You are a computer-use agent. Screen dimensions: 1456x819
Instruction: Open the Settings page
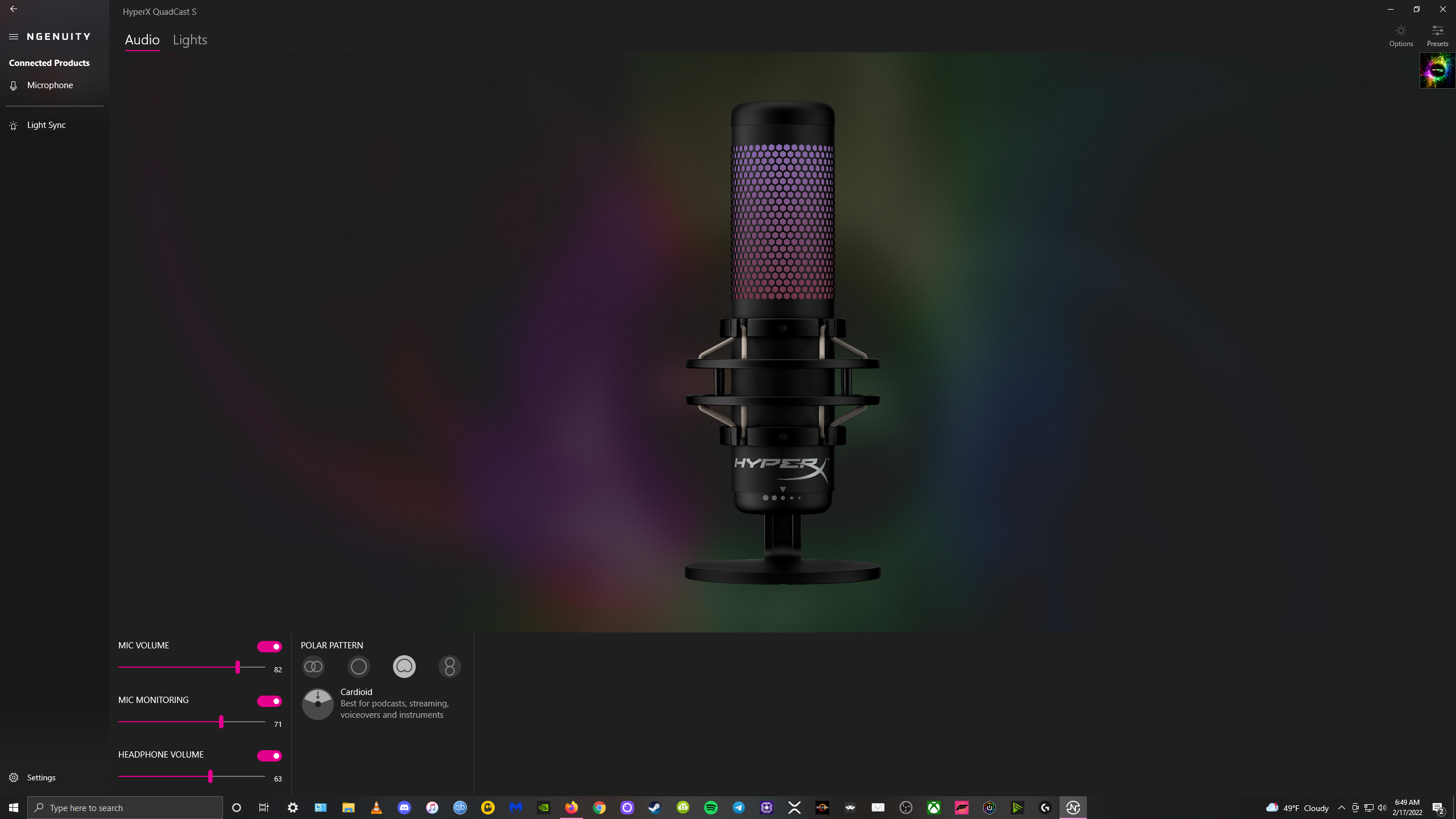point(41,777)
